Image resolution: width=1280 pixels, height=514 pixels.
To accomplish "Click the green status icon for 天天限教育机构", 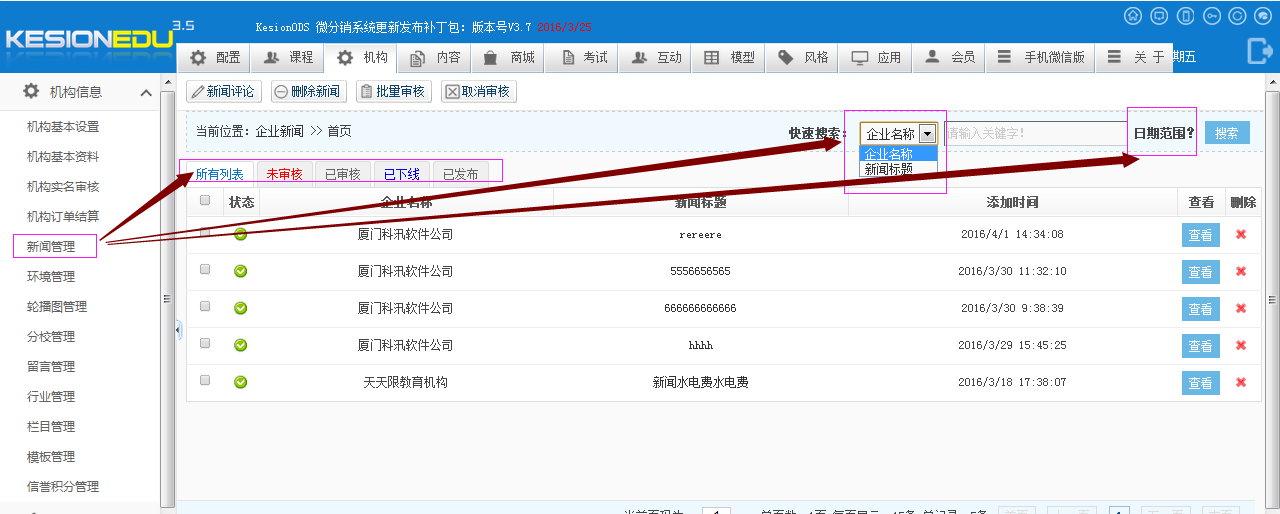I will [240, 381].
